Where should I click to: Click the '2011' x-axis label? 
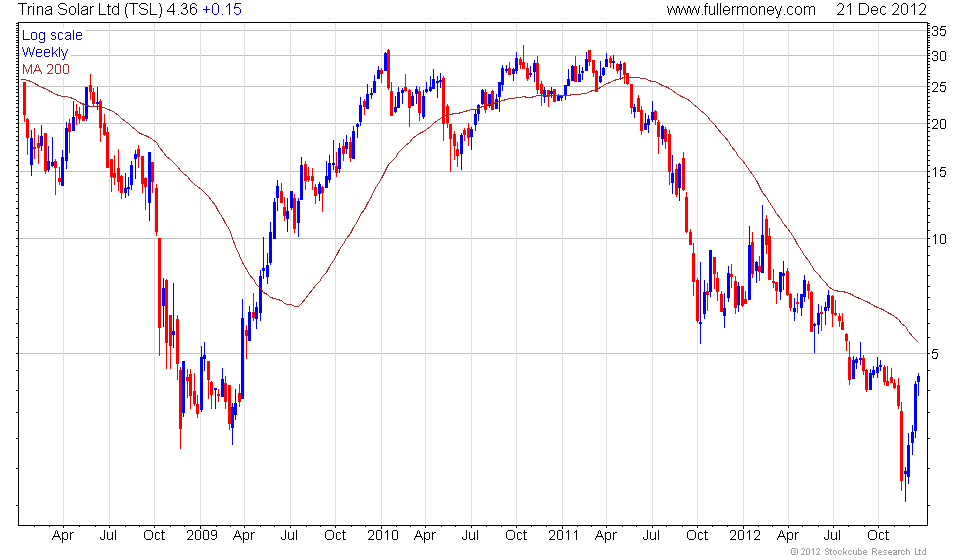click(x=563, y=536)
